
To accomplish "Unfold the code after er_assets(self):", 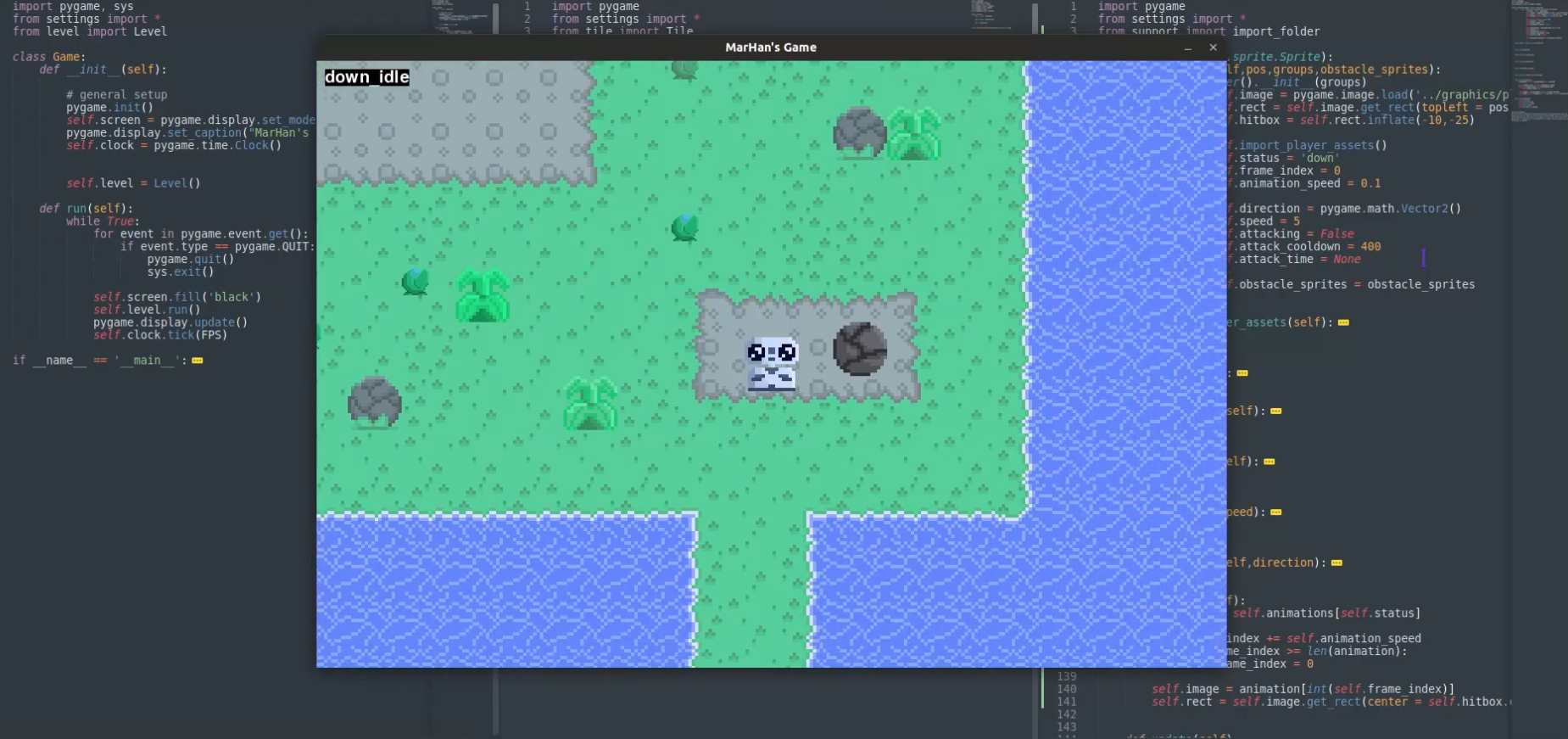I will coord(1343,322).
